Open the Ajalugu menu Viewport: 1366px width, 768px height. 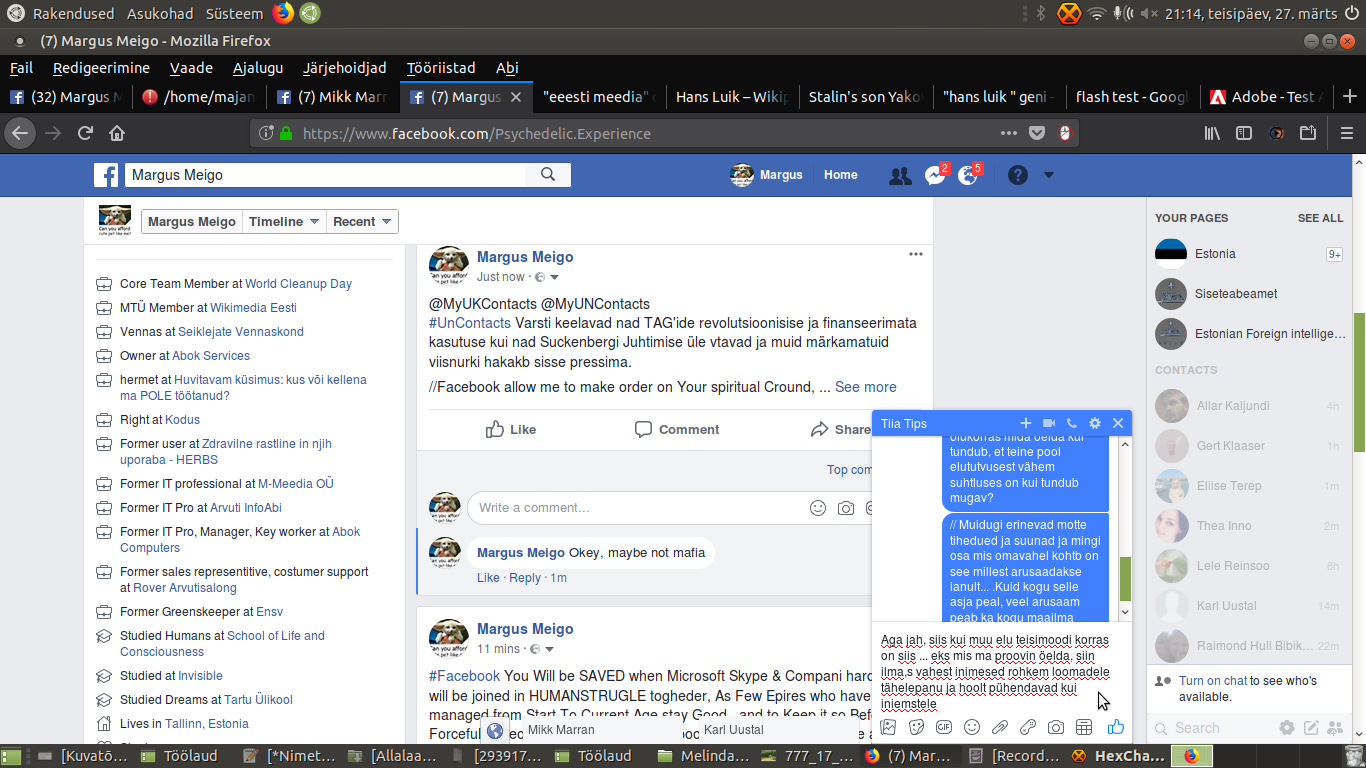[x=258, y=68]
